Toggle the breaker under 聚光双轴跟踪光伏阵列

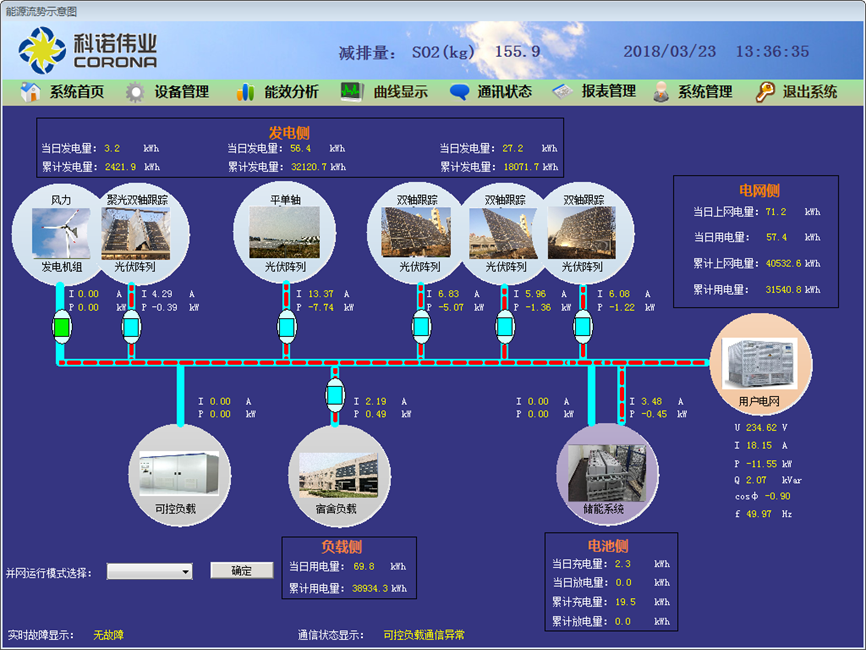(x=132, y=327)
